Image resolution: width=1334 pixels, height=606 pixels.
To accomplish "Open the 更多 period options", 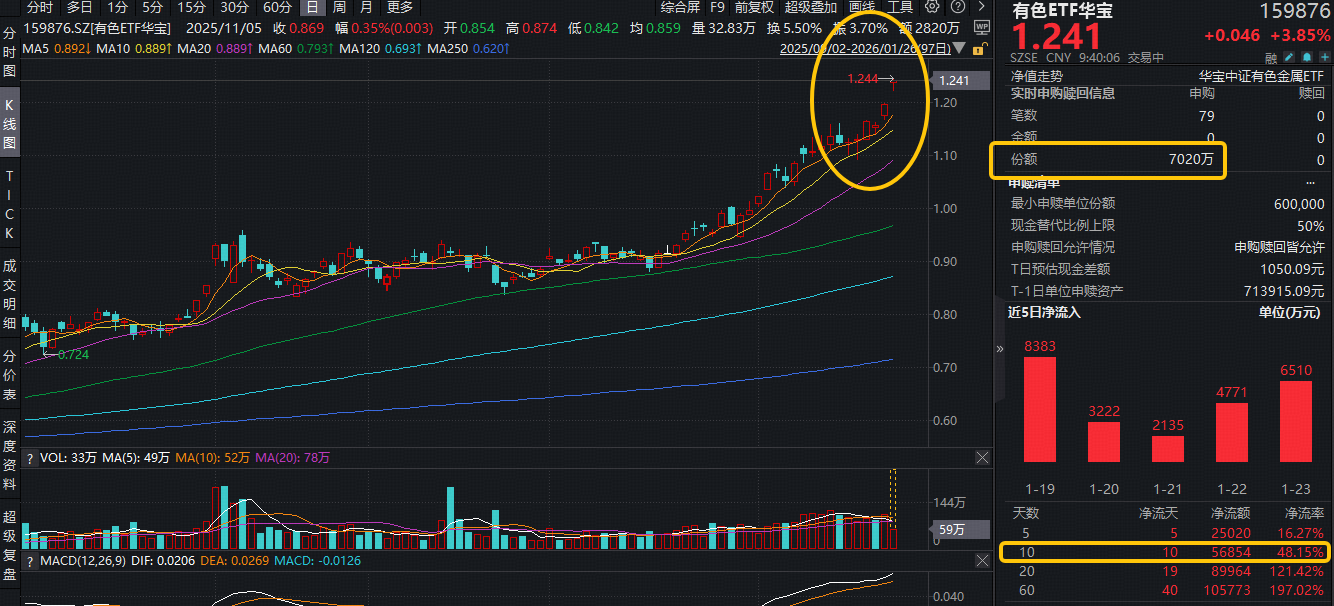I will [x=399, y=7].
